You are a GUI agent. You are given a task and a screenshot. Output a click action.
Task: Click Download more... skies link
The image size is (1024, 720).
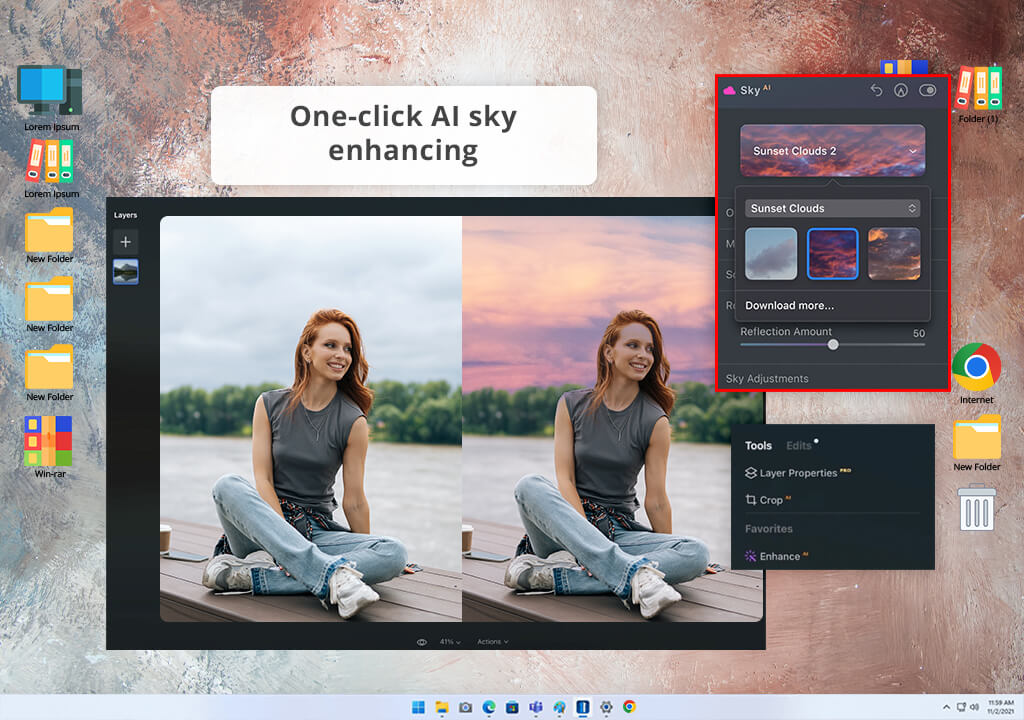point(790,305)
